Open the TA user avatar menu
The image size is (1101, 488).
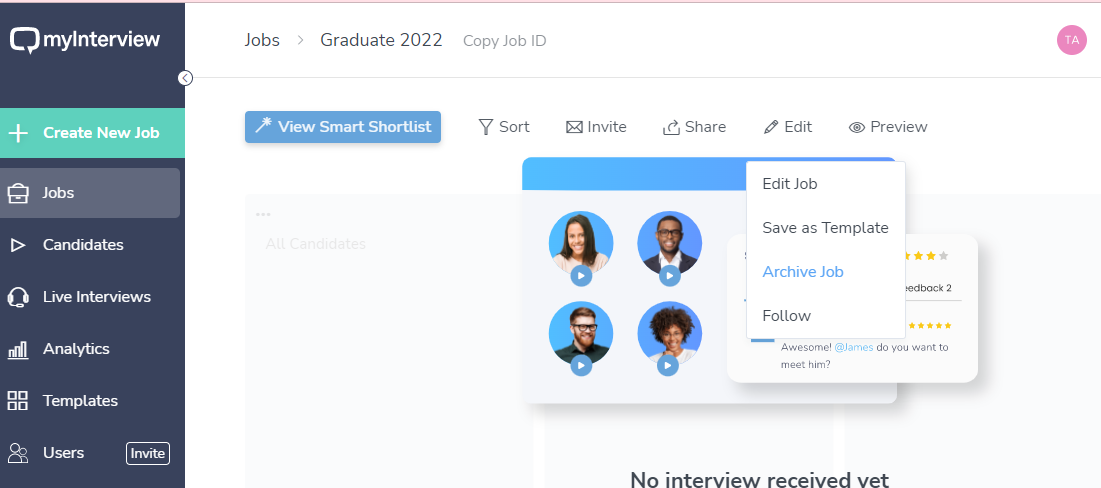point(1072,40)
